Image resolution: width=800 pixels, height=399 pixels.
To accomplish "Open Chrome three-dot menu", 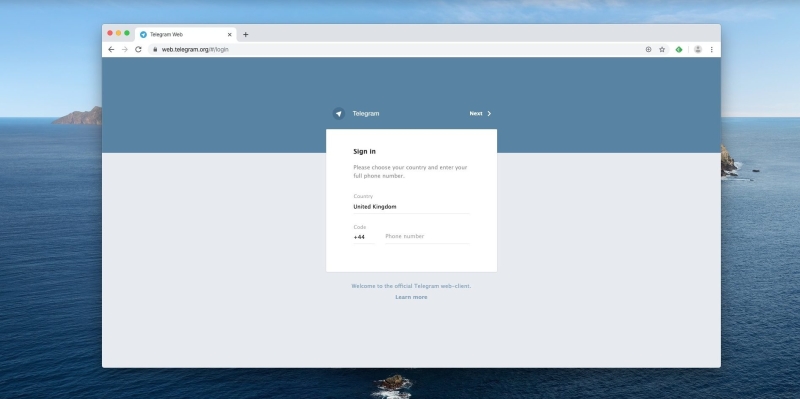I will pos(712,49).
